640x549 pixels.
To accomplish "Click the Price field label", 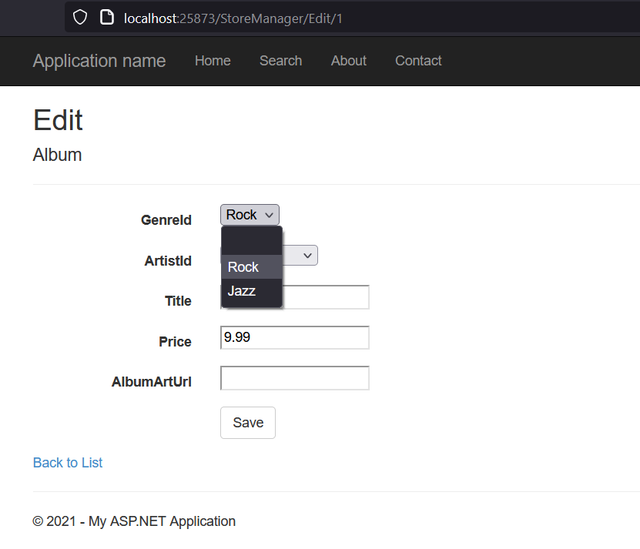I will 175,342.
